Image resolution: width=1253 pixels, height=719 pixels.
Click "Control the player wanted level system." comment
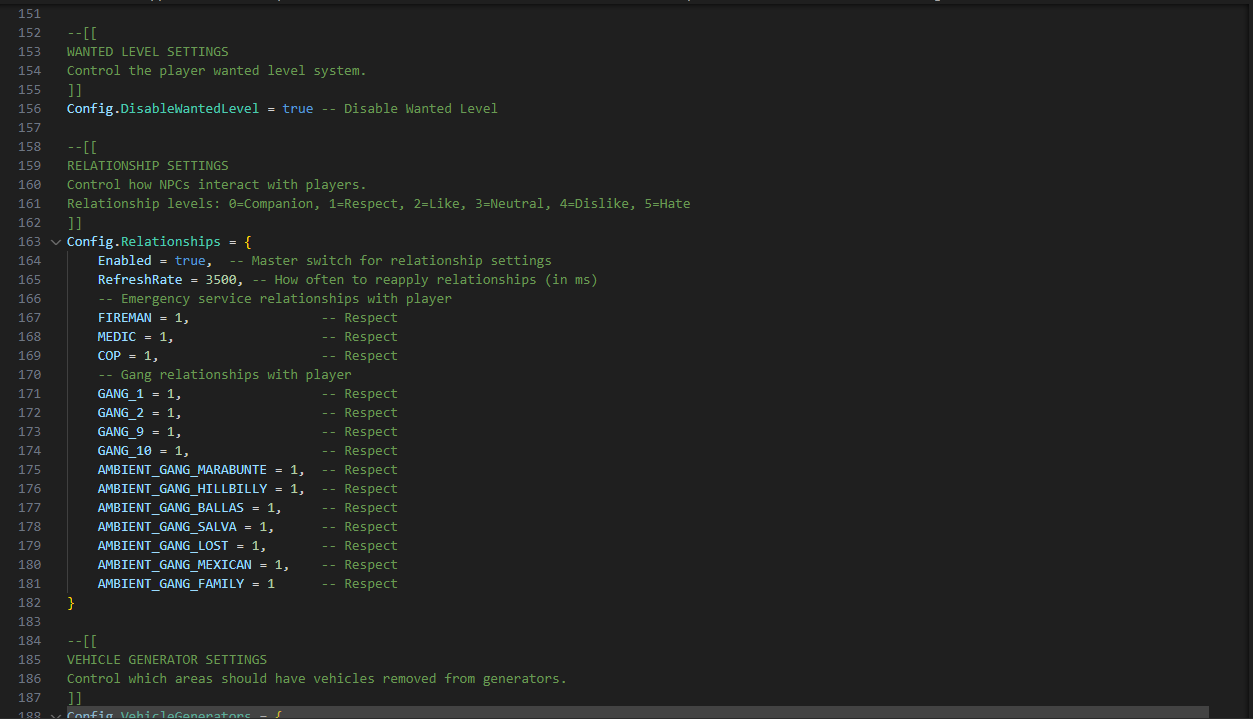[217, 71]
